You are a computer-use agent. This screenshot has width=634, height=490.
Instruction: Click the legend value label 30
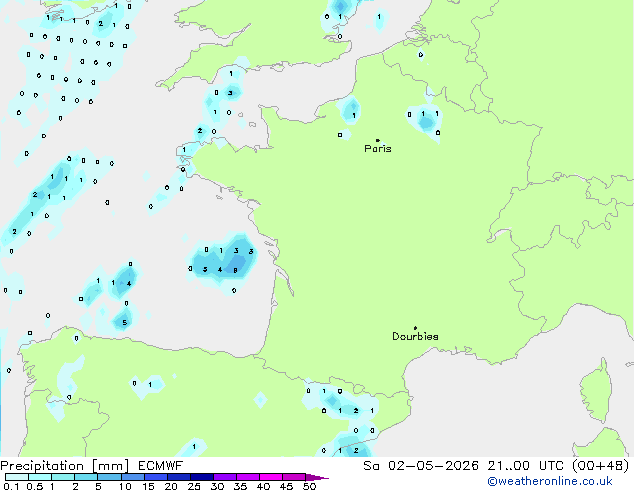[x=217, y=486]
